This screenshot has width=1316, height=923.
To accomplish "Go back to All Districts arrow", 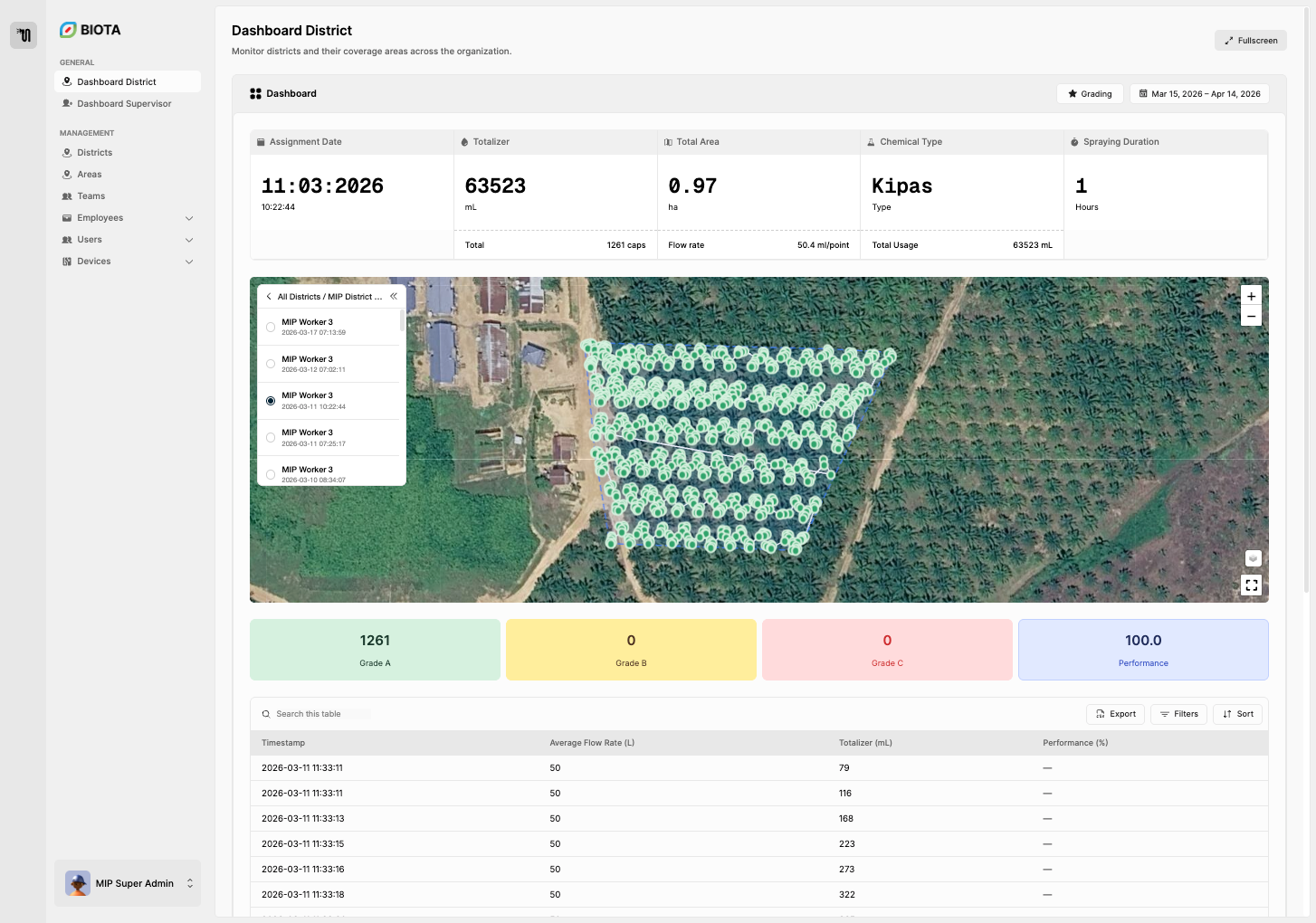I will (269, 297).
